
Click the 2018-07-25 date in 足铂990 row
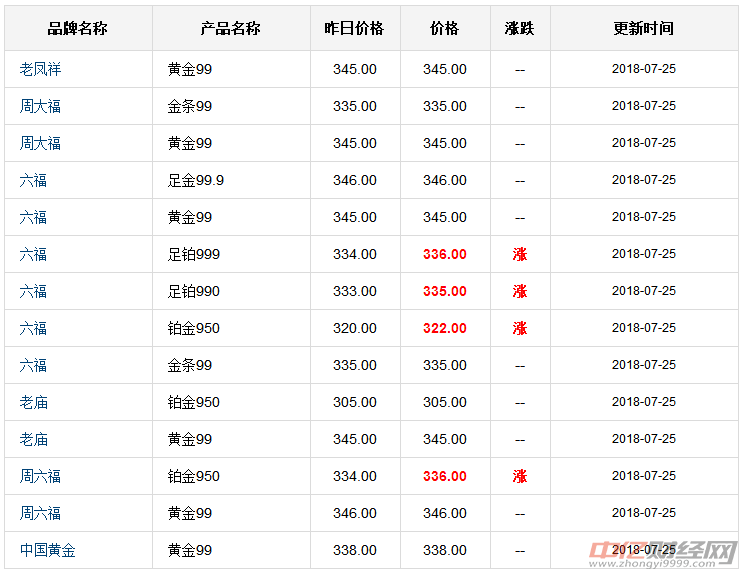click(644, 291)
